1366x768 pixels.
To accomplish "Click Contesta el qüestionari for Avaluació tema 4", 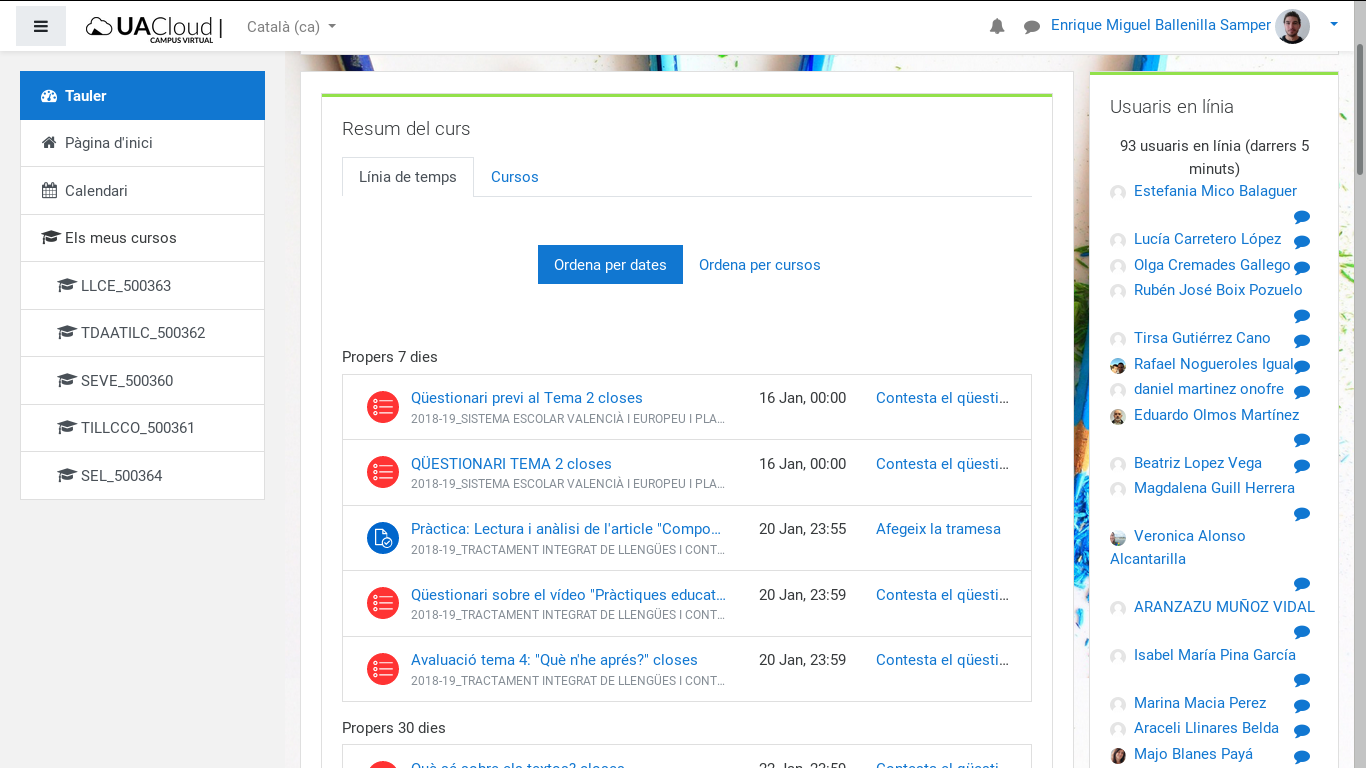I will pos(942,660).
